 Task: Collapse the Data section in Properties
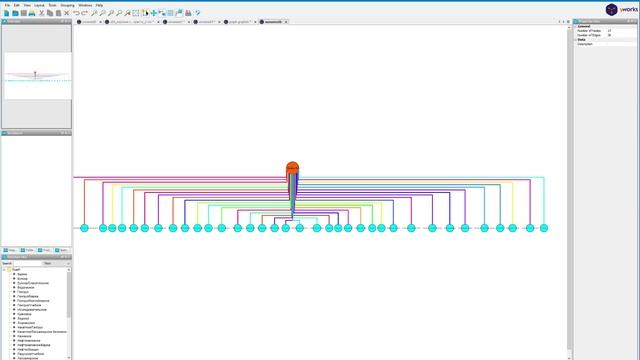[576, 40]
